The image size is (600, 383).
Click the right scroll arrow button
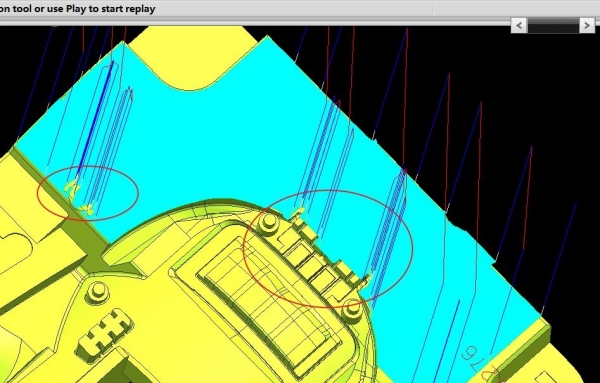[x=587, y=26]
